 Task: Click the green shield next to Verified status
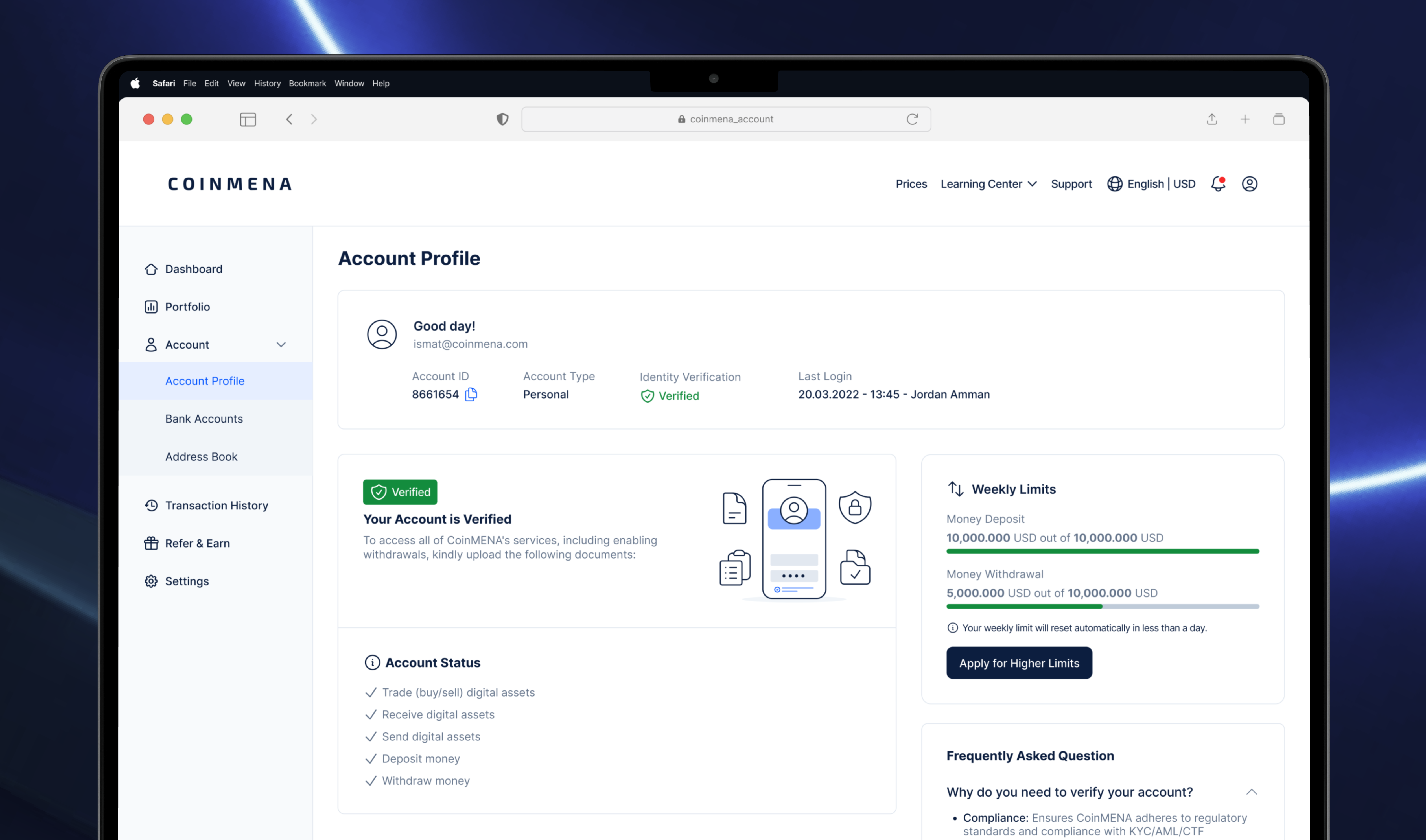647,396
